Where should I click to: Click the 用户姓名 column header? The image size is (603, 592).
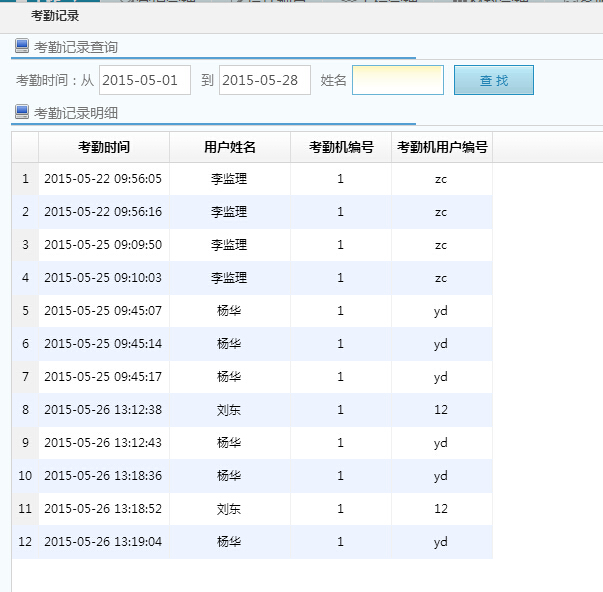coord(230,147)
